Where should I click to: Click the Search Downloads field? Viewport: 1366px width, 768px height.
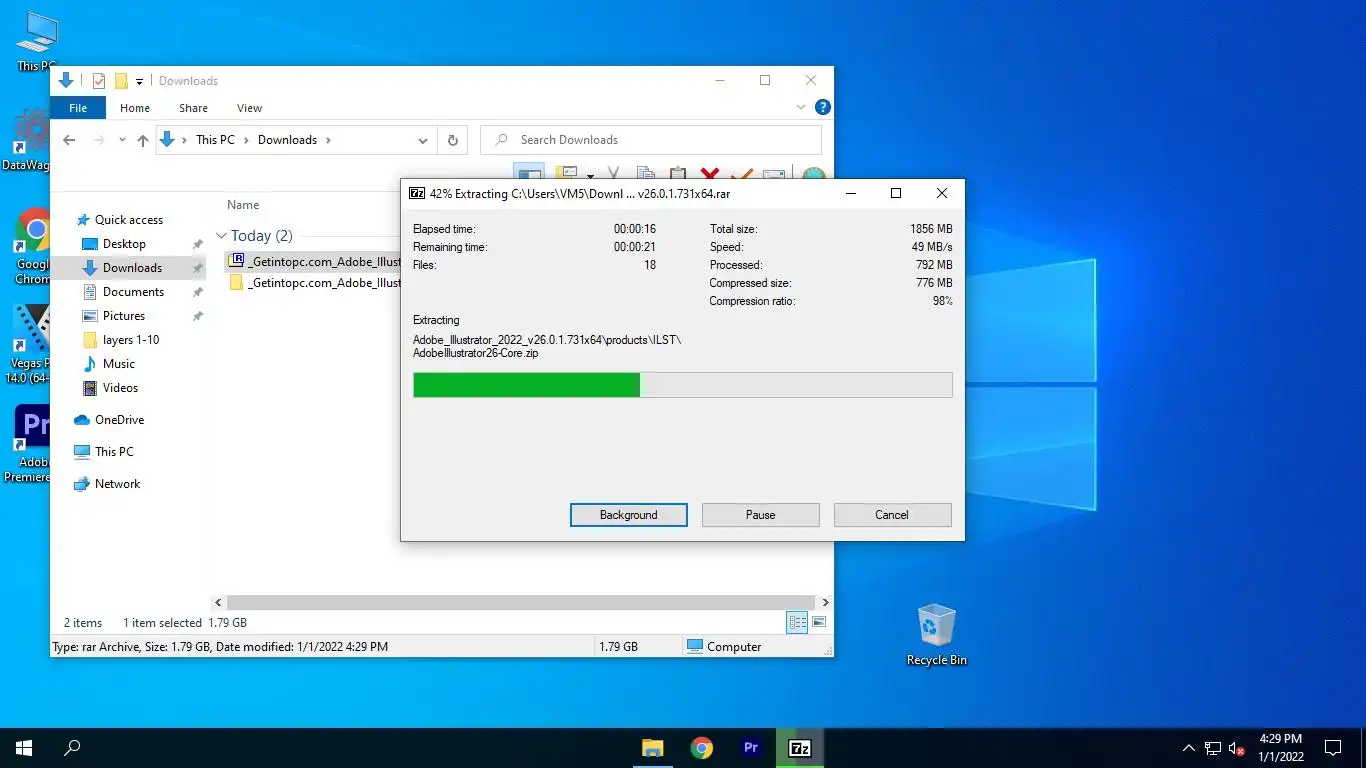[651, 140]
